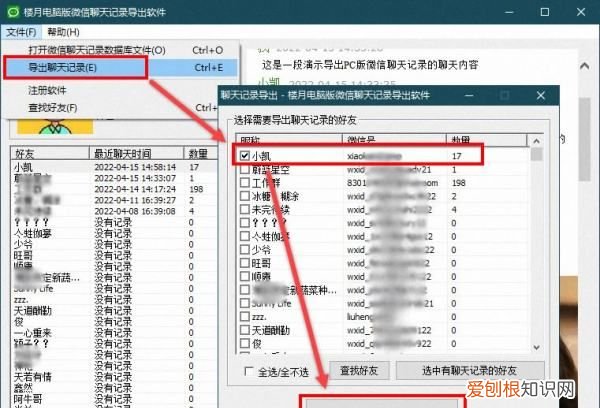Image resolution: width=600 pixels, height=408 pixels.
Task: Click the 查找好友 button
Action: tap(359, 370)
